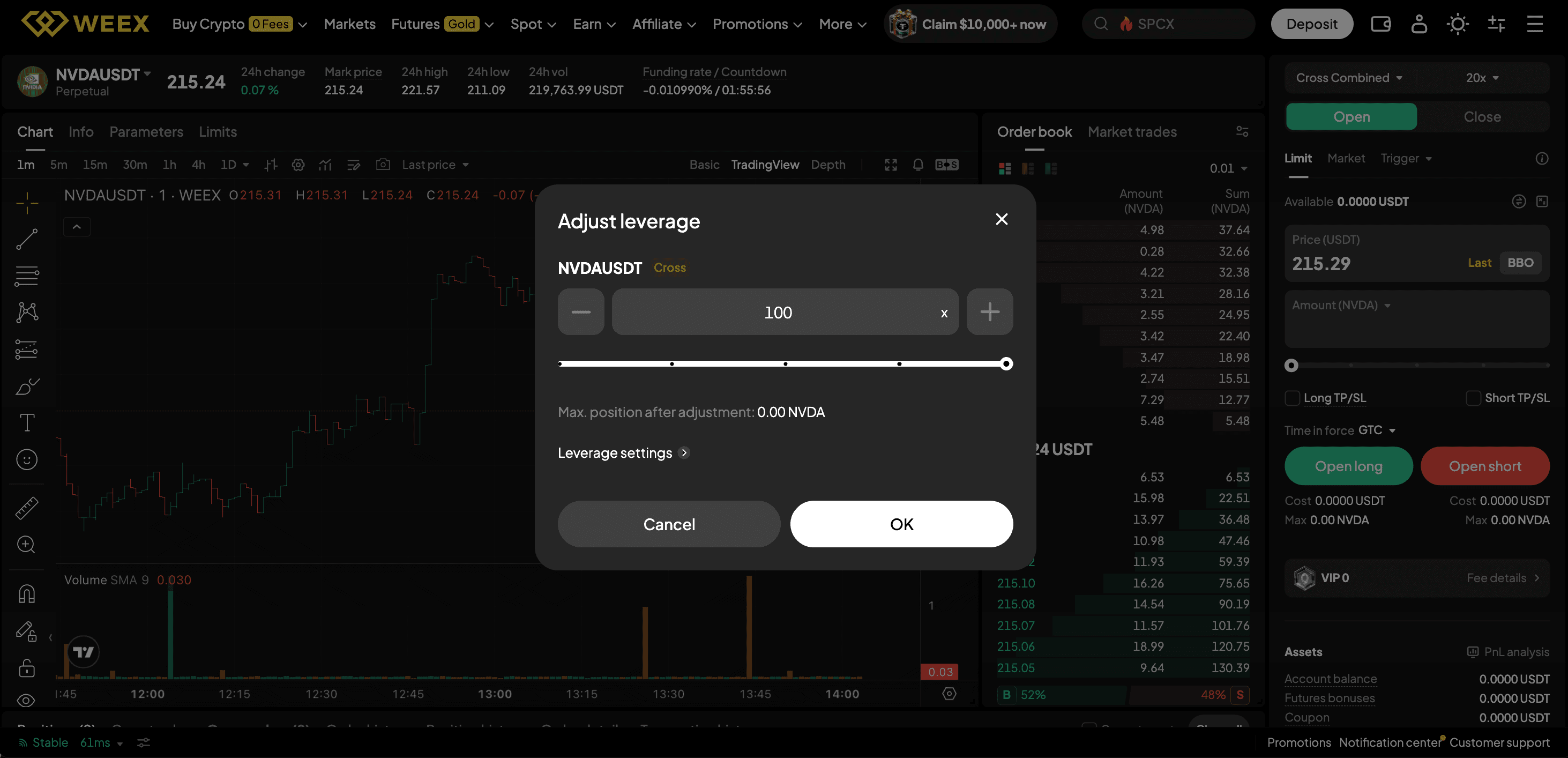The width and height of the screenshot is (1568, 758).
Task: Expand the Trigger order type dropdown
Action: coord(1406,158)
